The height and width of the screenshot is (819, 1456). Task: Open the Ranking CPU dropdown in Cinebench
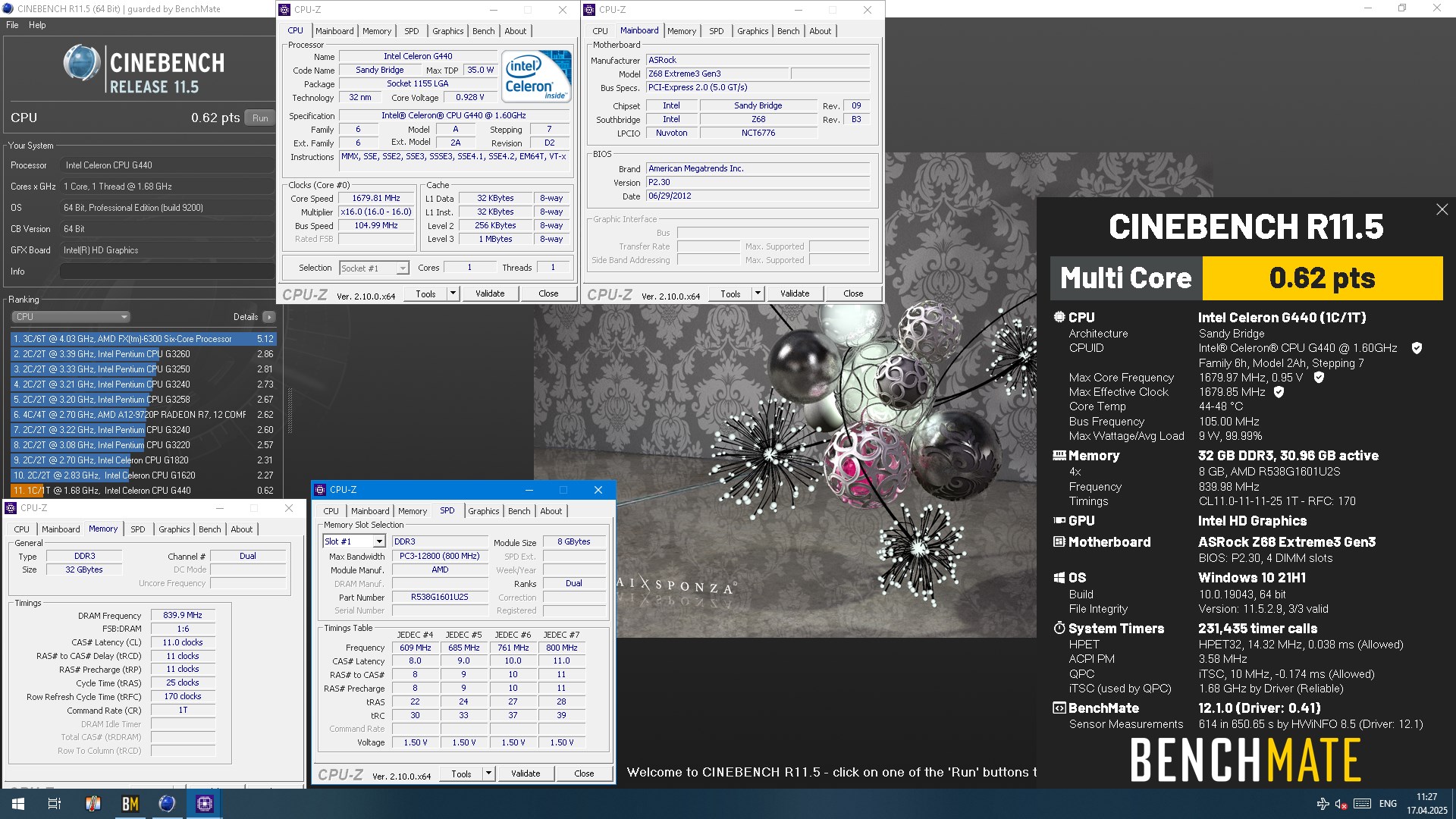pyautogui.click(x=71, y=317)
